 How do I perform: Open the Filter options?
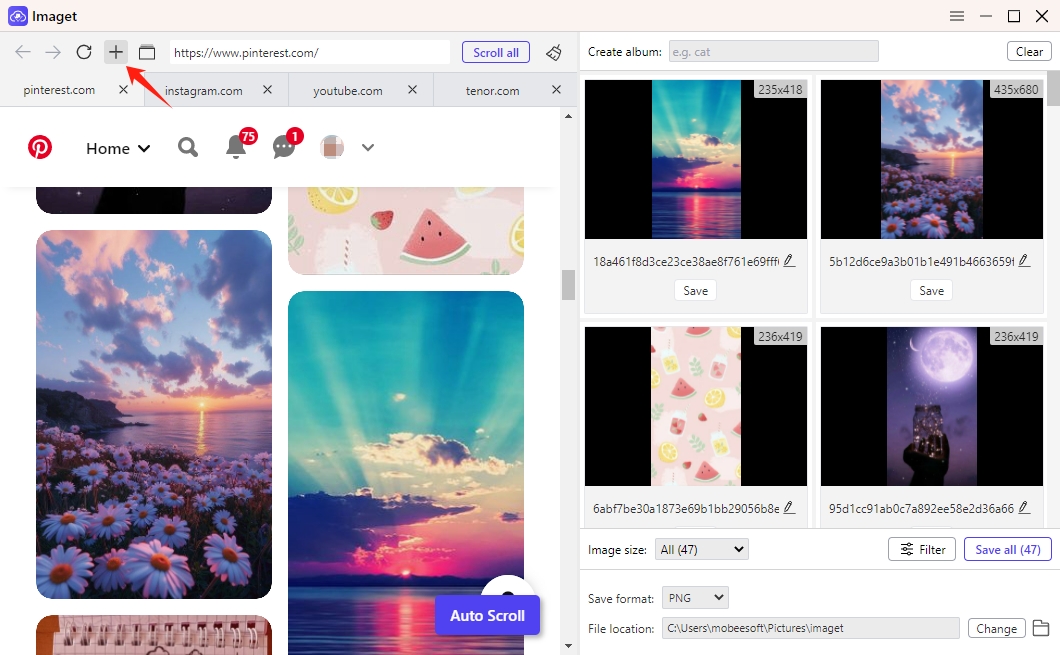922,550
